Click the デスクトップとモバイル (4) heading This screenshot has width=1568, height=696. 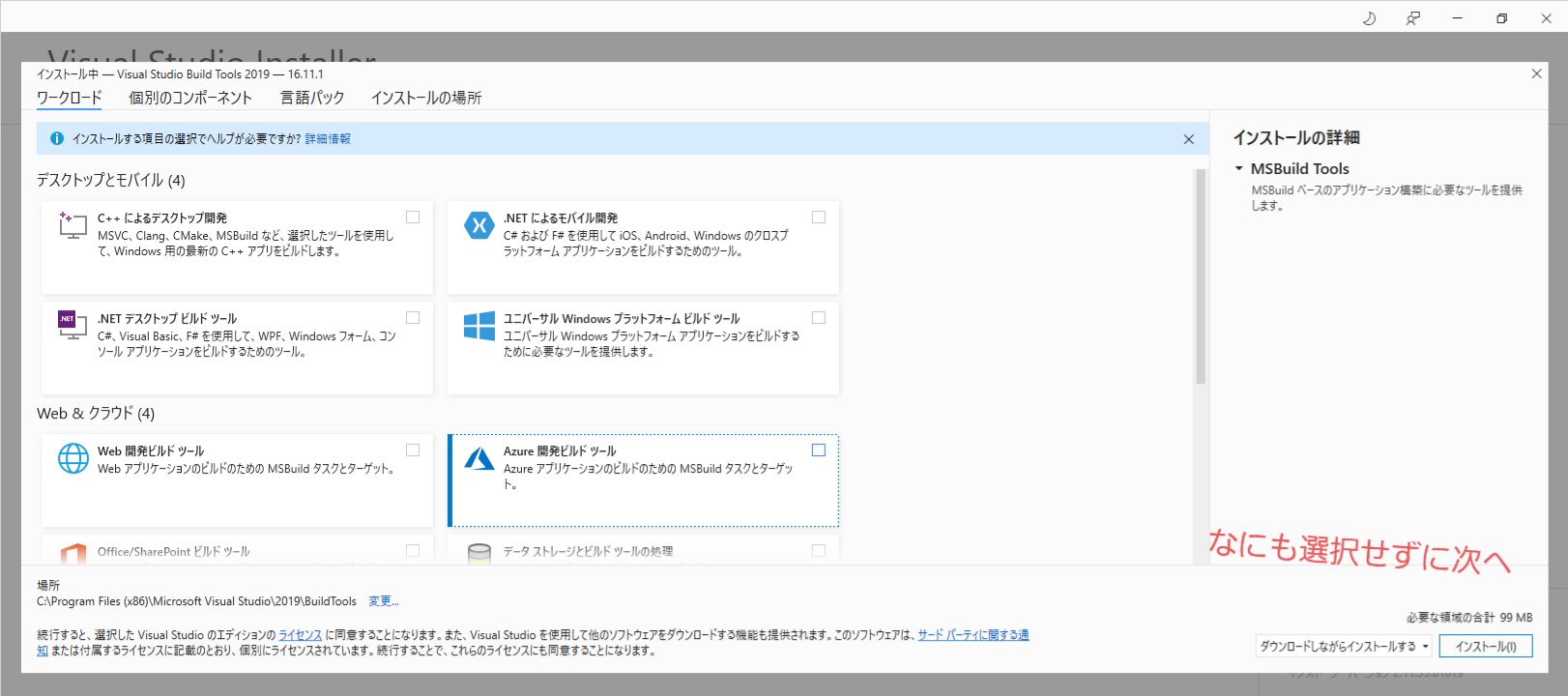(111, 180)
